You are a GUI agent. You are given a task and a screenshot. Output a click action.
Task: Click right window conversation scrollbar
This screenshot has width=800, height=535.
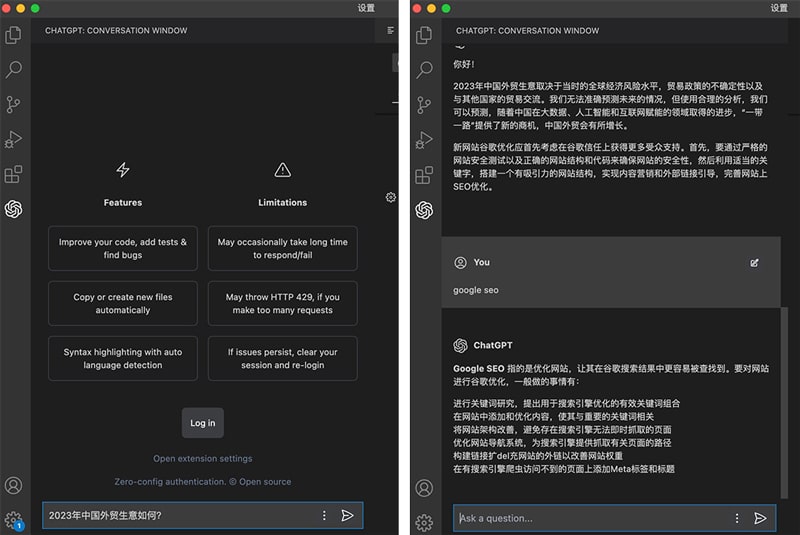784,403
